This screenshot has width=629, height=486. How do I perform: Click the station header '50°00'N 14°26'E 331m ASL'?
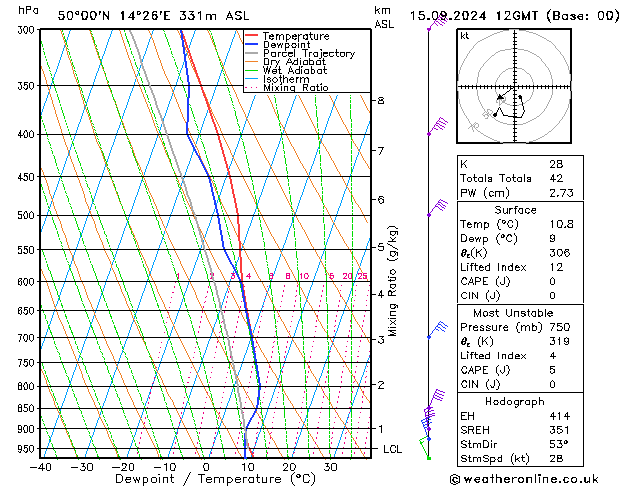tap(153, 16)
